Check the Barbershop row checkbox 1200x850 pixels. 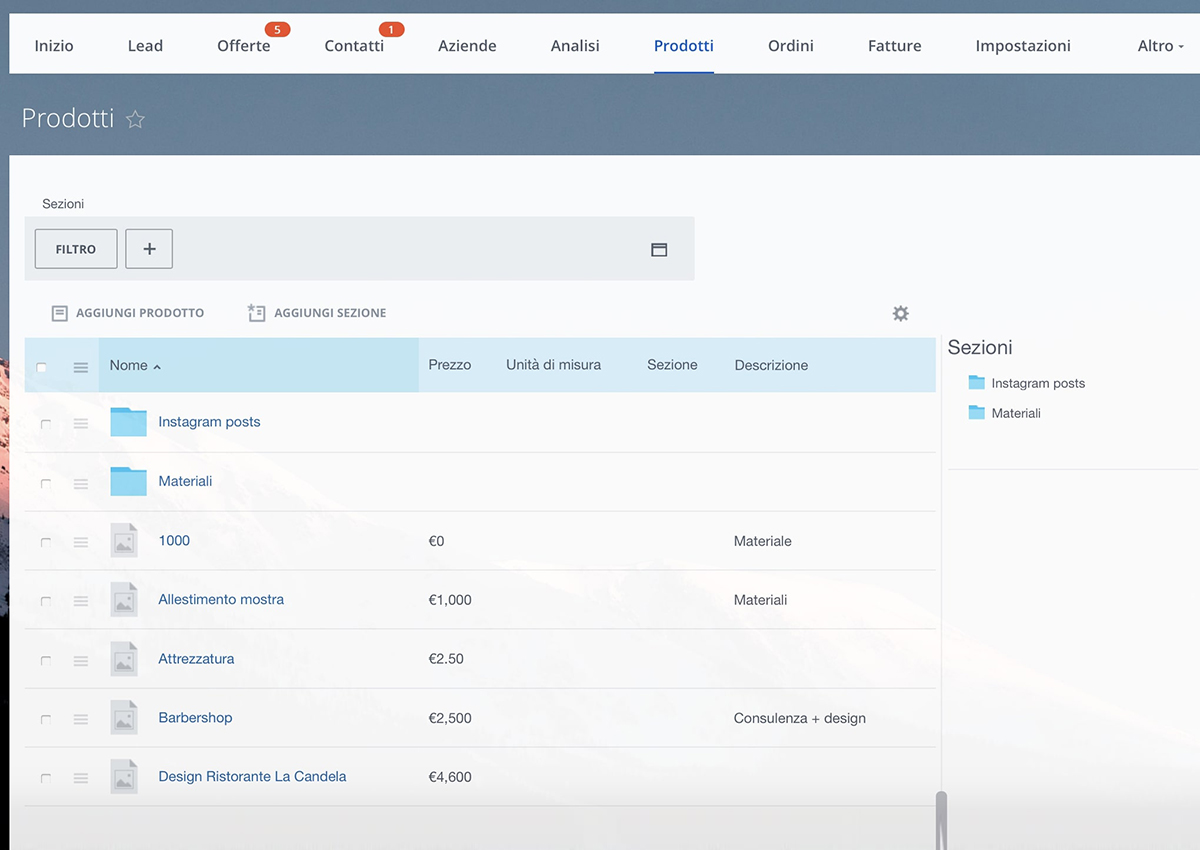[x=46, y=719]
